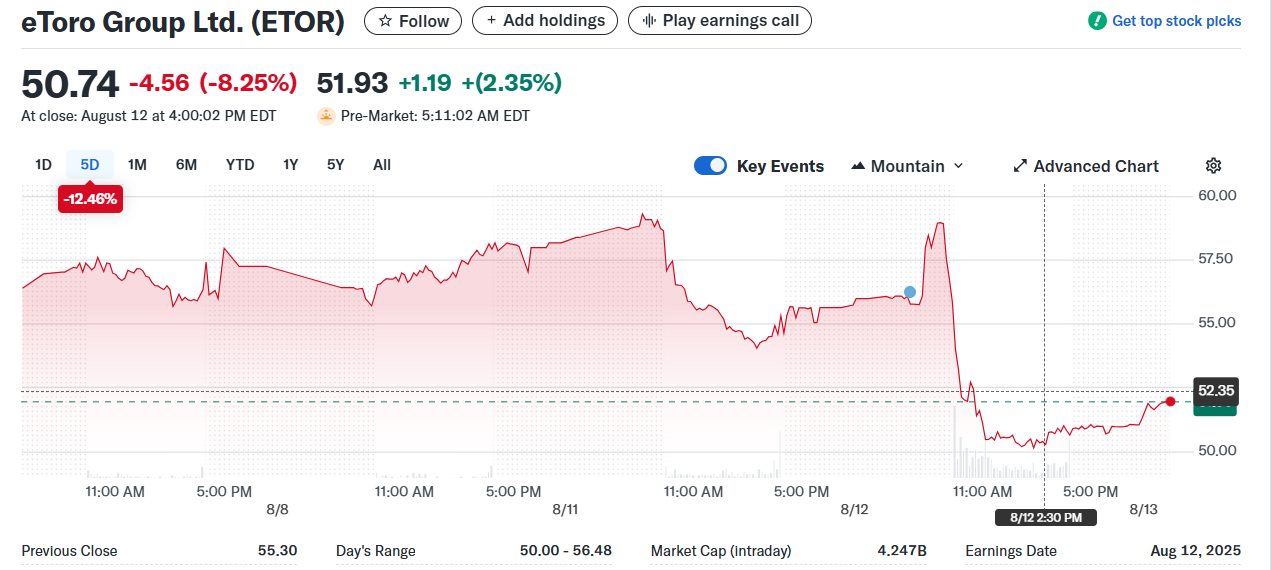Click the blue key event dot on chart

coord(910,292)
